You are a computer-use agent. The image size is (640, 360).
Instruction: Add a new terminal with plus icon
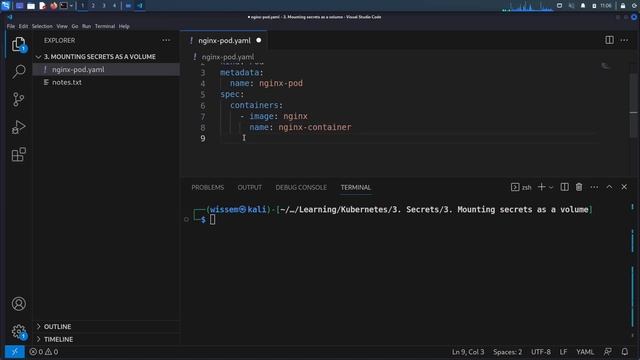click(x=542, y=187)
